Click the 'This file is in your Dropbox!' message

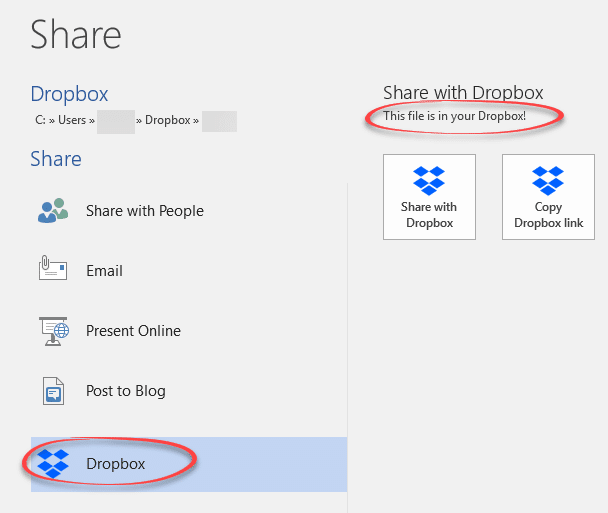[454, 116]
